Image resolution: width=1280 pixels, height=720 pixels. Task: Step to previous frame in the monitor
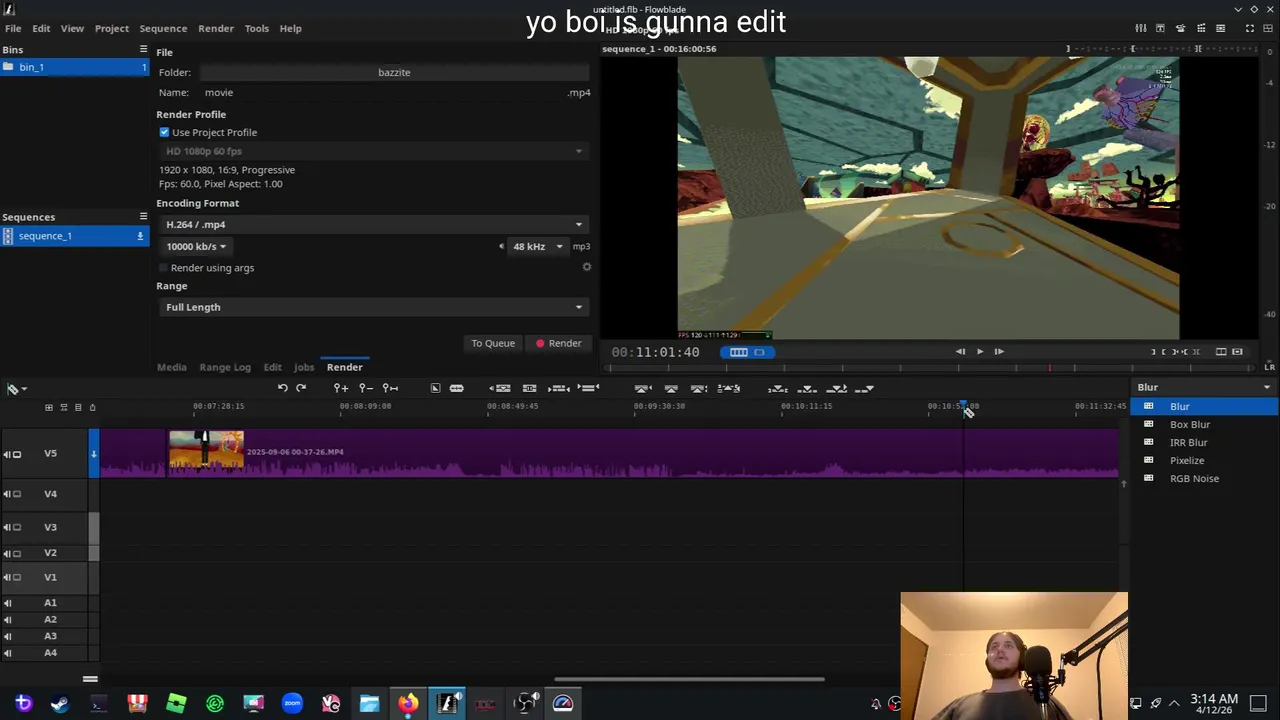pyautogui.click(x=960, y=351)
